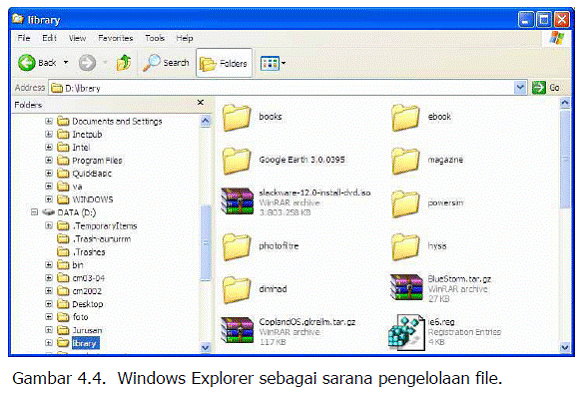Click file list scrollbar up arrow
The image size is (583, 394).
565,102
